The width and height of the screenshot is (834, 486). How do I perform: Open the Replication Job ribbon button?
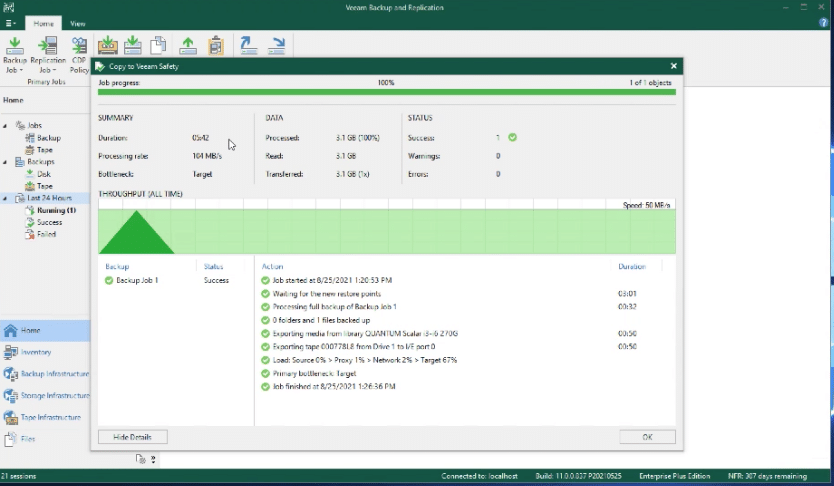pyautogui.click(x=48, y=55)
